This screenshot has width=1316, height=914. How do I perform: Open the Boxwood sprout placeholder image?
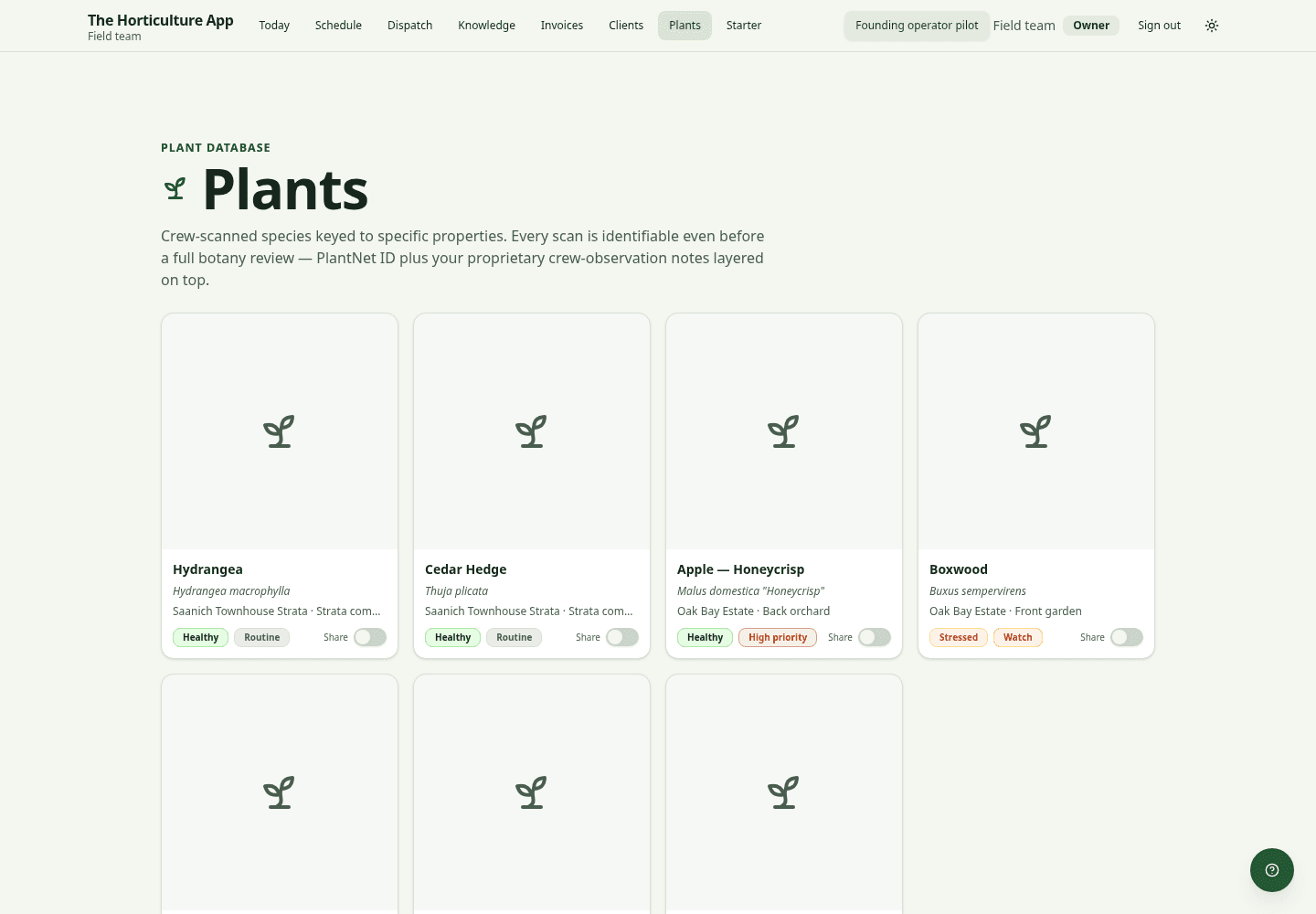1036,431
